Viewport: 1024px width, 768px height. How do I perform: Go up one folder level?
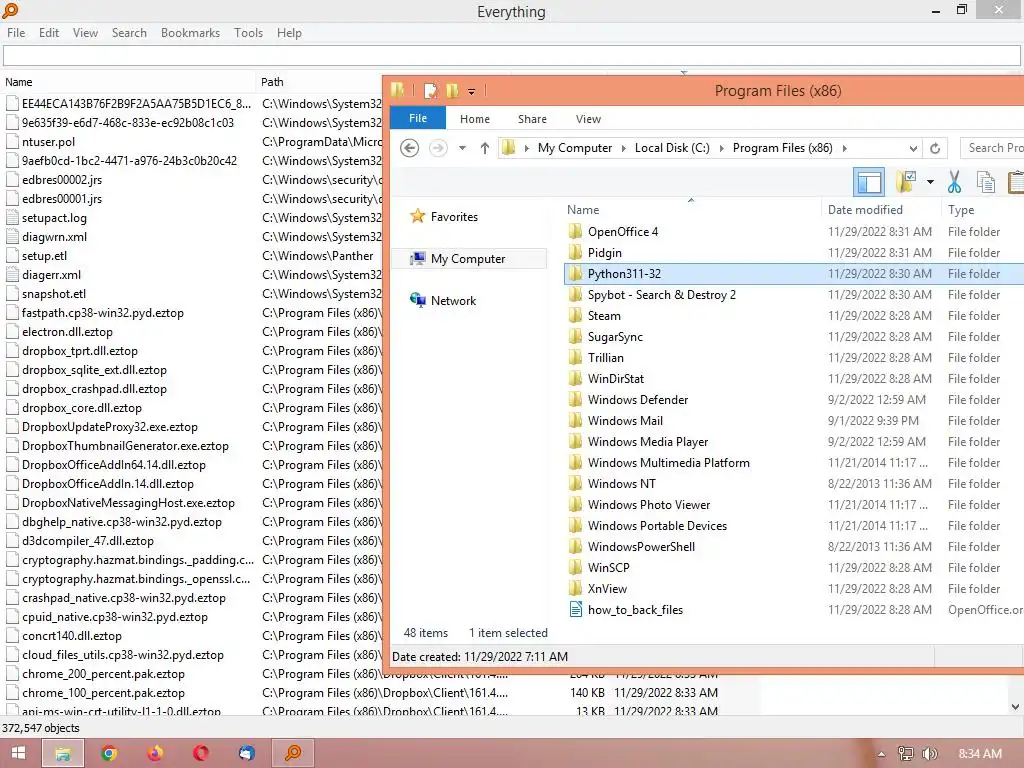click(485, 148)
